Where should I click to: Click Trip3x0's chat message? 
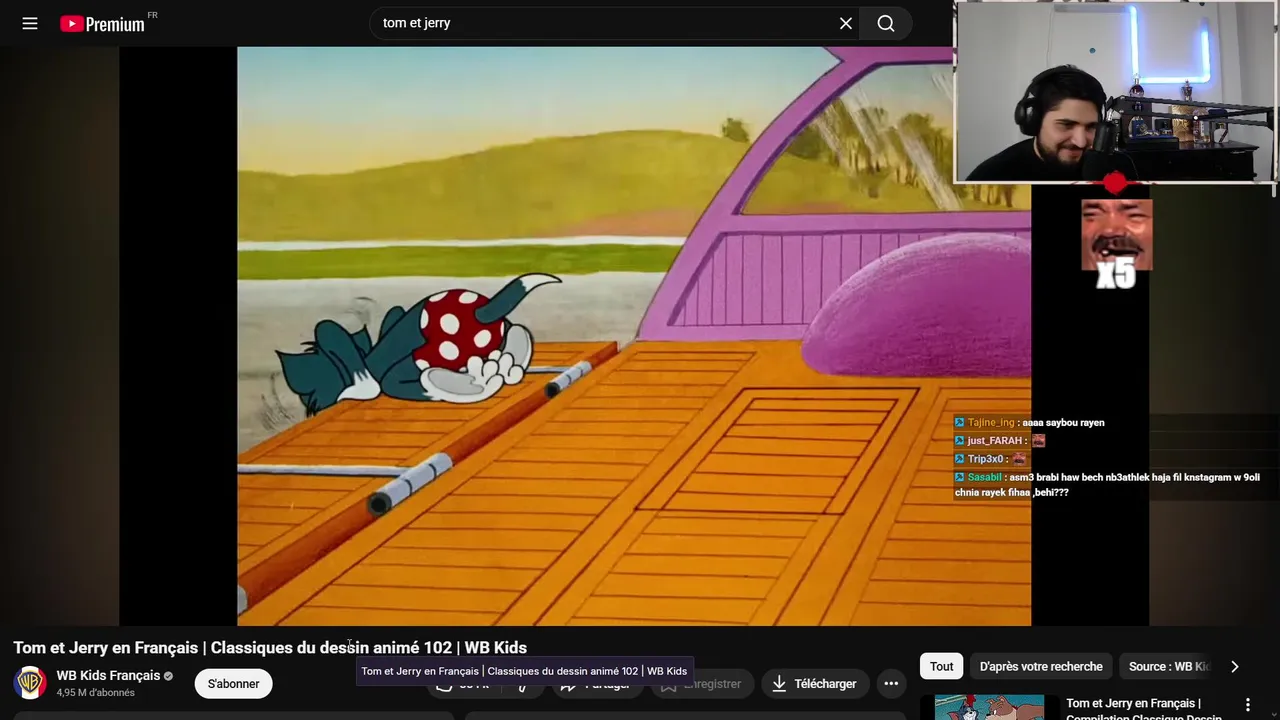point(990,458)
